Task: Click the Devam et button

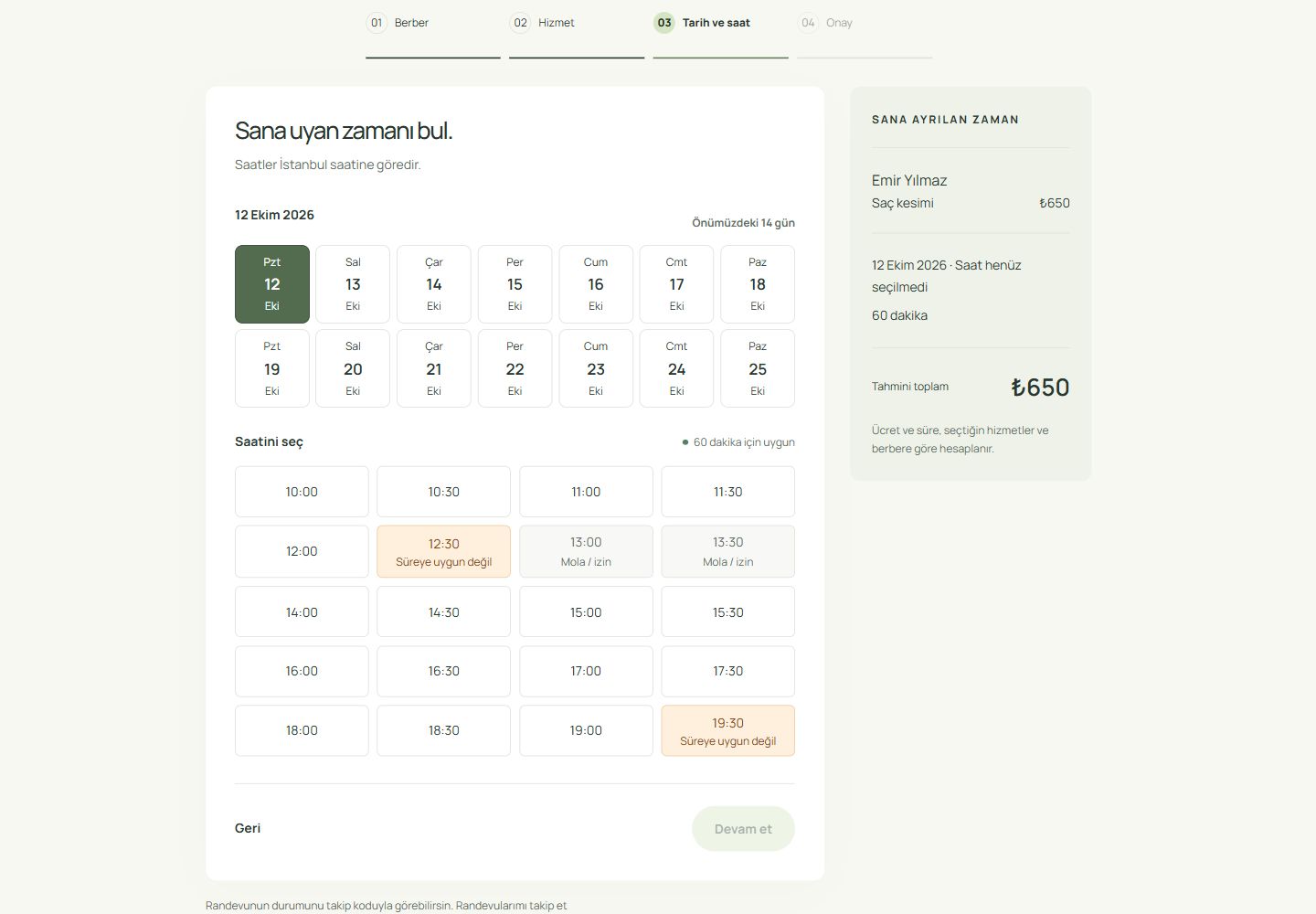Action: pos(743,829)
